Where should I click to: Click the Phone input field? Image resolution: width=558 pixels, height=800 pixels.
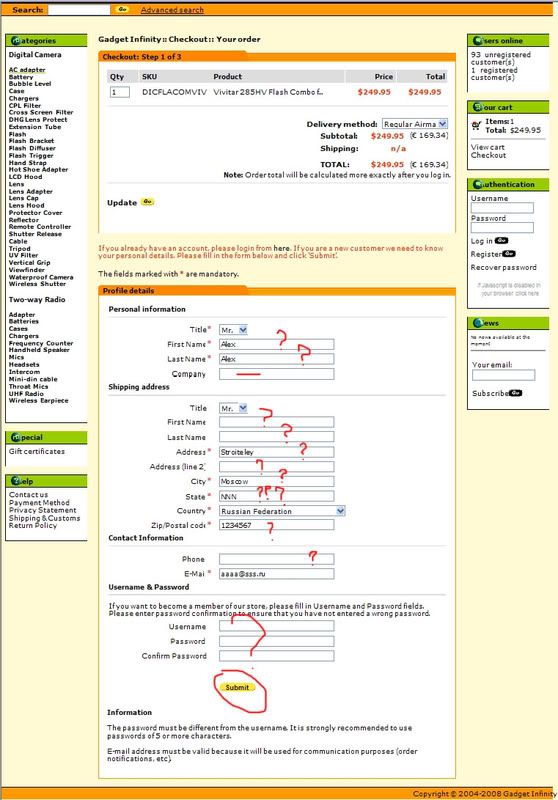click(x=276, y=559)
